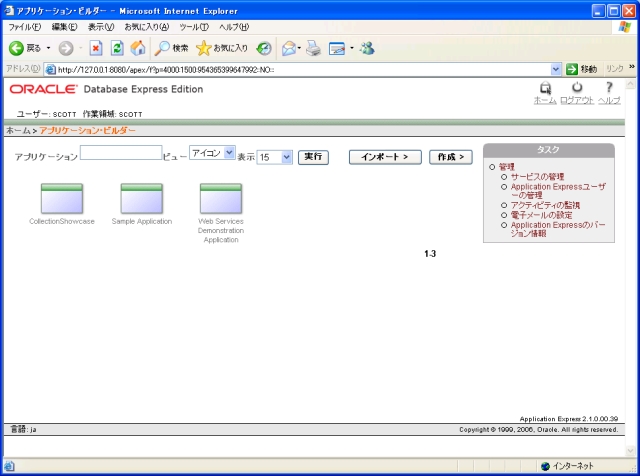Open Application Expressユーザーの管理 link
Screen dimensions: 640x476
(x=558, y=191)
